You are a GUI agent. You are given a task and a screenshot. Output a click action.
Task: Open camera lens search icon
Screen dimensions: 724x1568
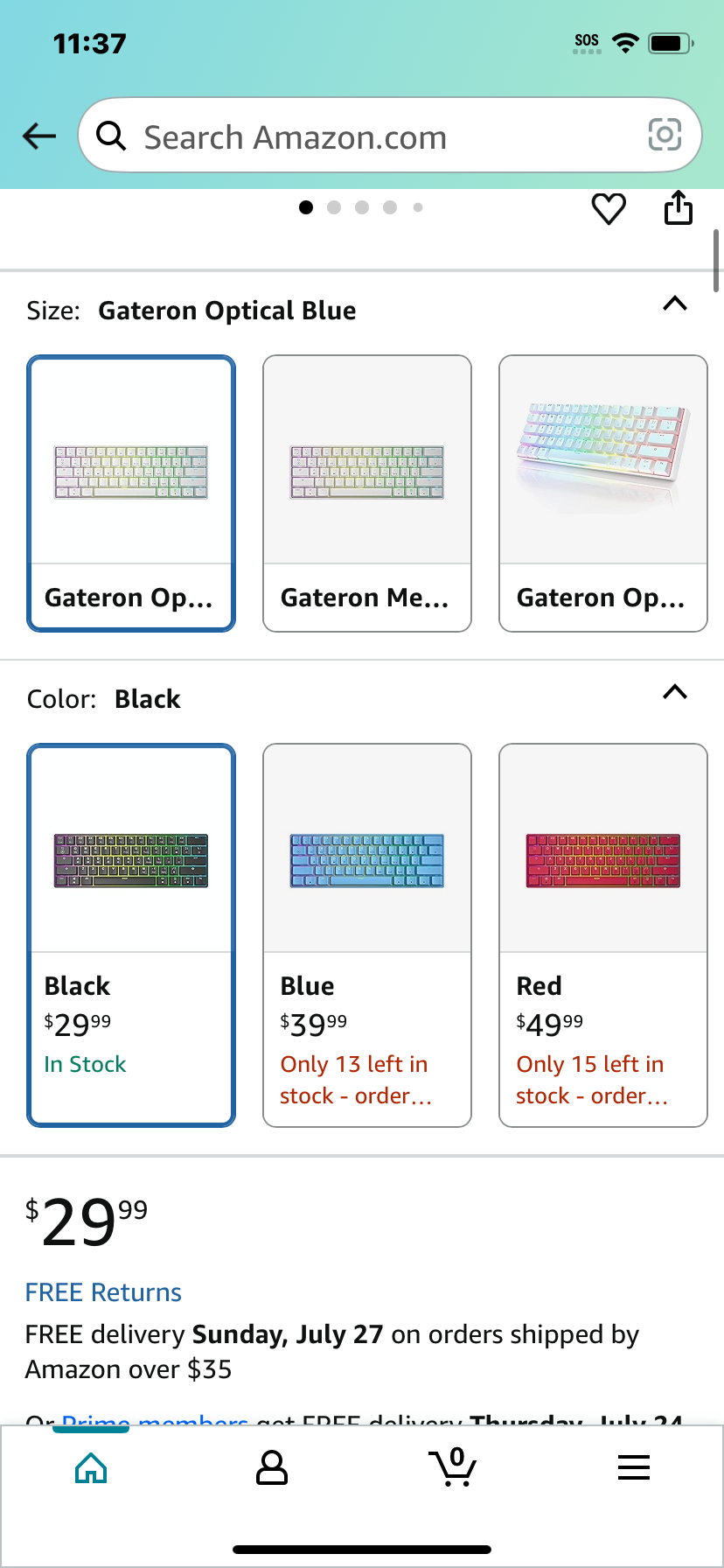tap(665, 135)
